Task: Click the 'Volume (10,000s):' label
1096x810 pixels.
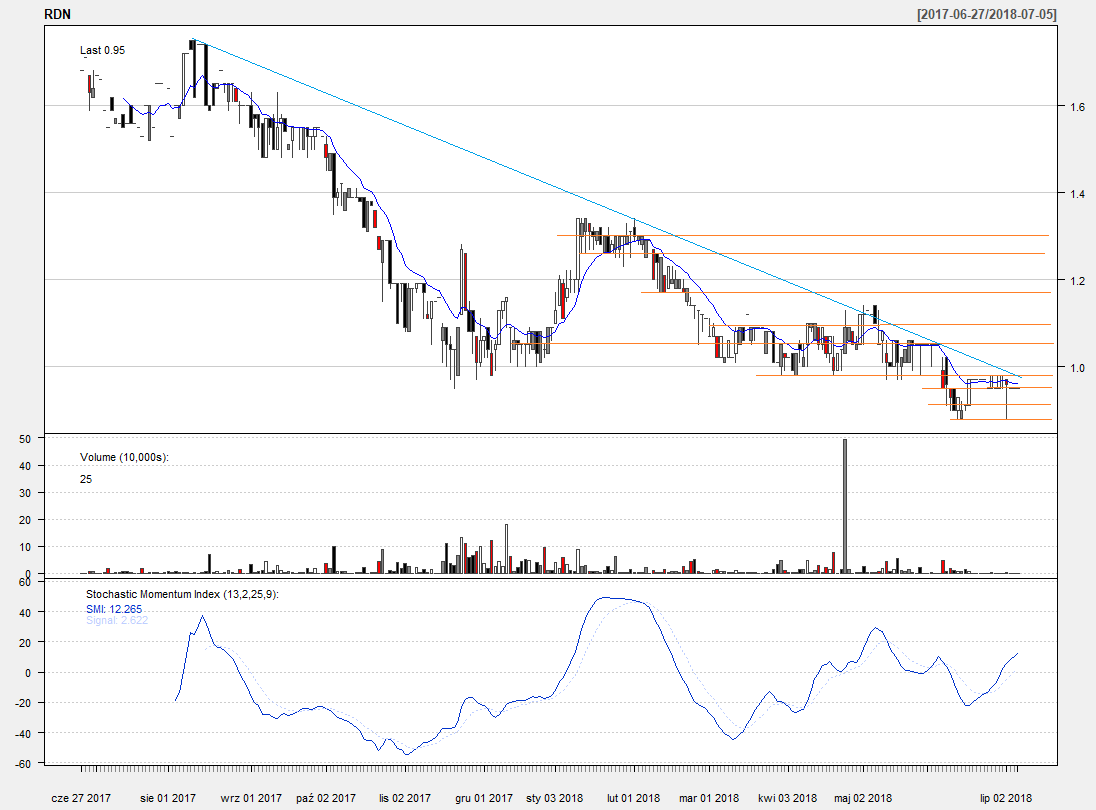Action: (x=124, y=457)
